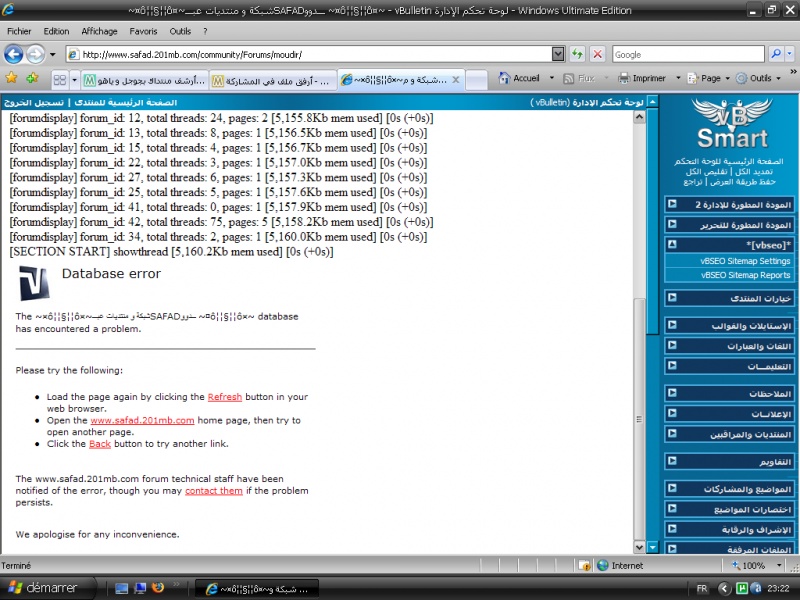Open the Favorites star icon

pyautogui.click(x=12, y=78)
